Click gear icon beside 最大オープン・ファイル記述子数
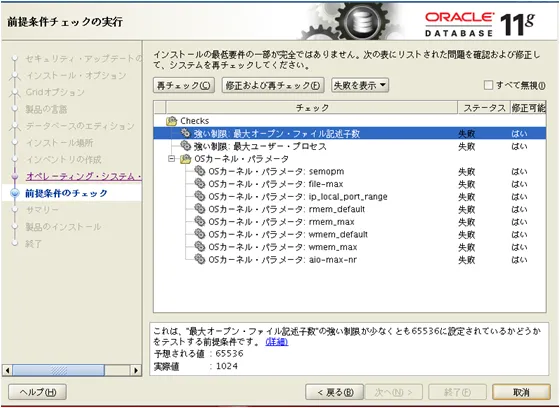 point(185,133)
